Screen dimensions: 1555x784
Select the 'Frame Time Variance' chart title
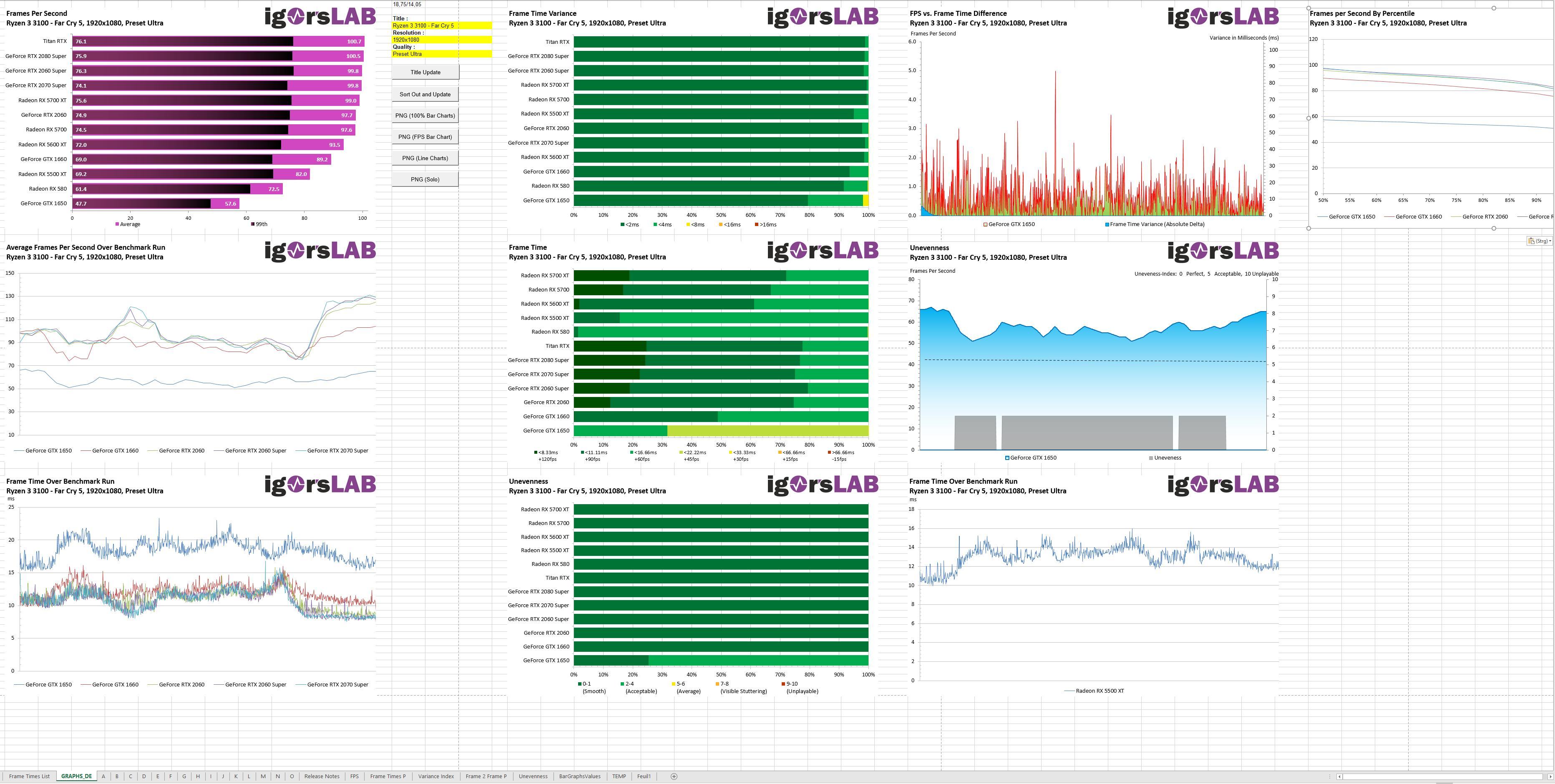542,13
